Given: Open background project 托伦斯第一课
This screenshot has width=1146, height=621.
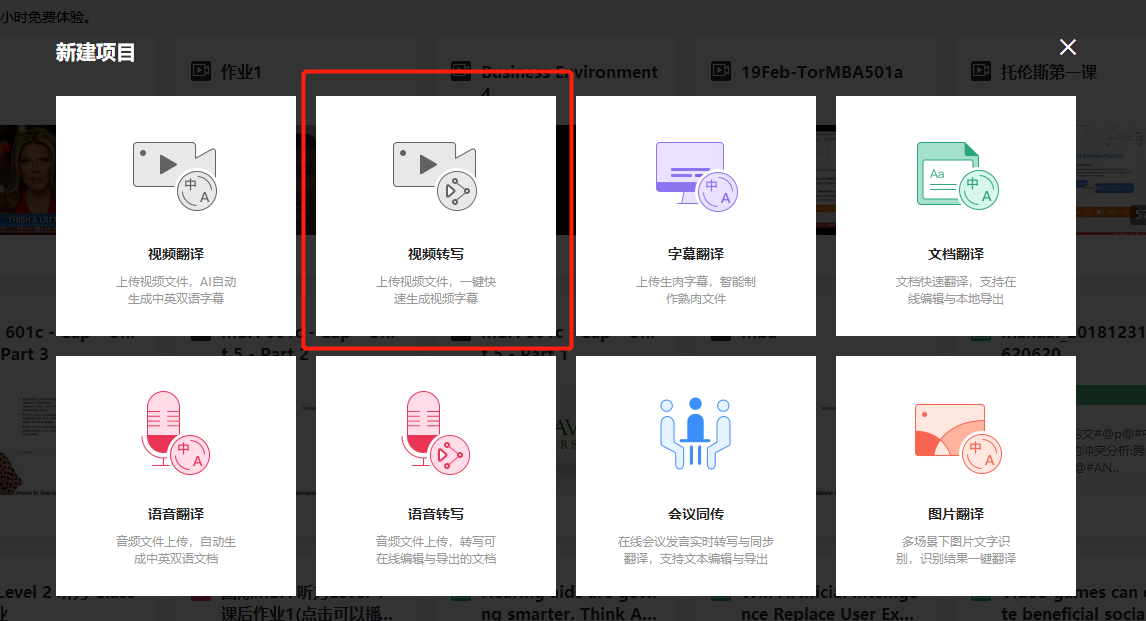Looking at the screenshot, I should point(1049,72).
